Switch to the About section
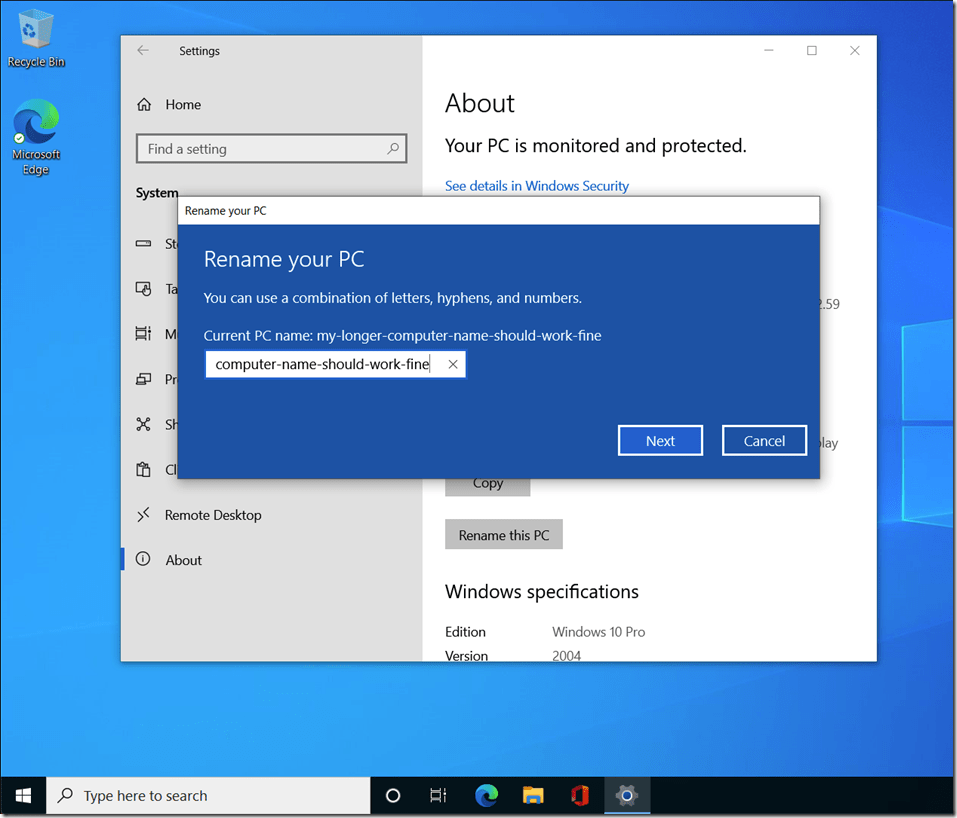The height and width of the screenshot is (818, 957). click(183, 559)
